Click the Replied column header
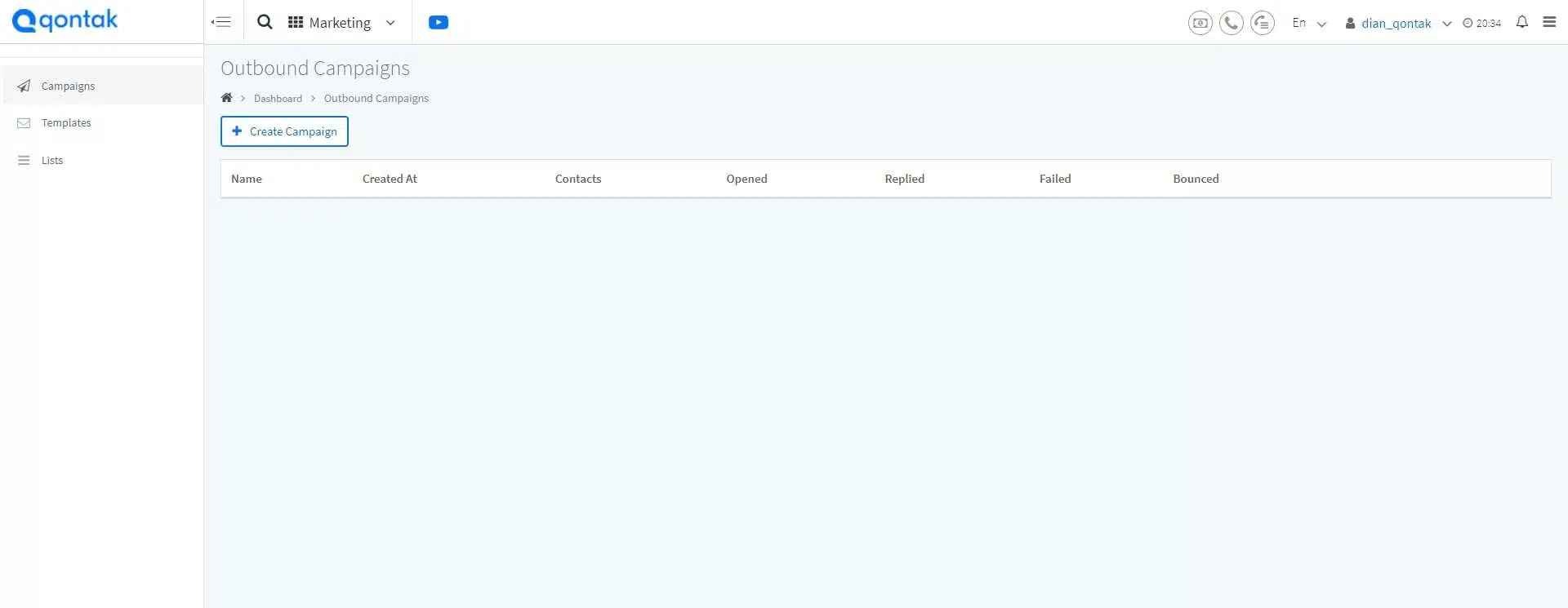The height and width of the screenshot is (608, 1568). pos(904,179)
